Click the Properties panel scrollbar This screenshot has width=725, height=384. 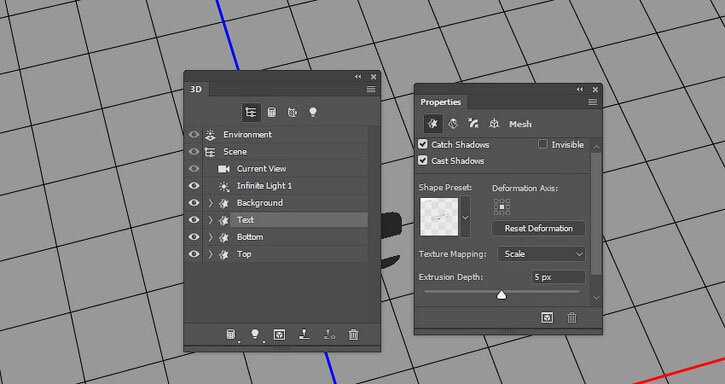click(596, 214)
